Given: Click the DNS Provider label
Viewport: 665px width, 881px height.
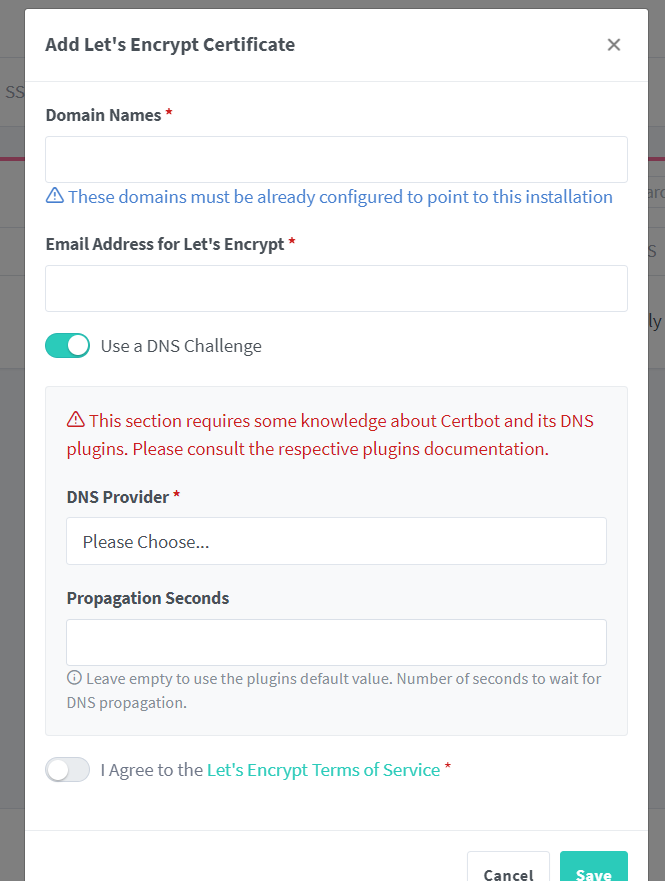Looking at the screenshot, I should point(118,497).
